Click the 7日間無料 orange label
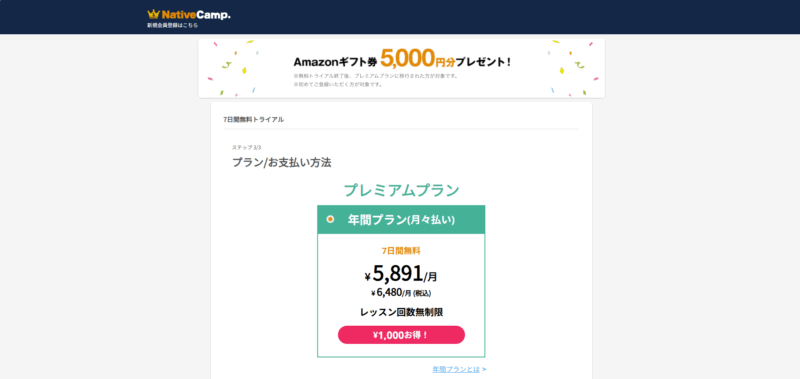The width and height of the screenshot is (800, 379). 401,250
